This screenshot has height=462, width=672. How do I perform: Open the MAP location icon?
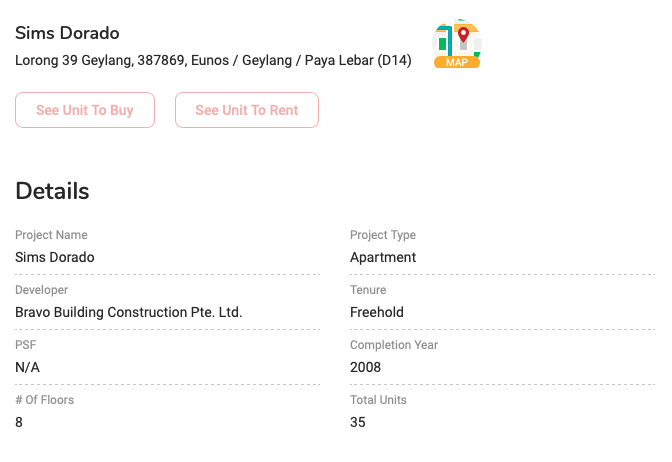coord(457,45)
